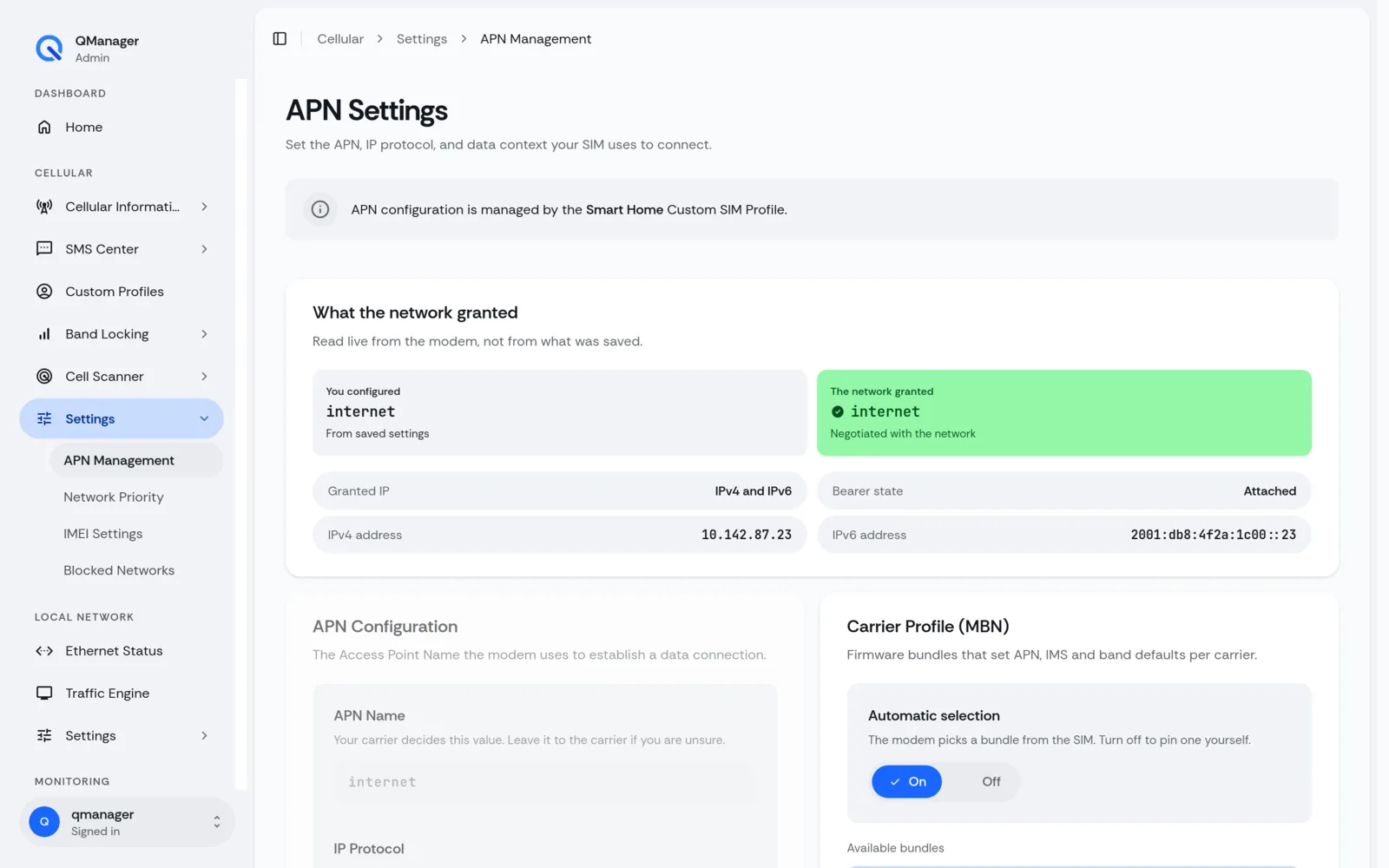Open Home via the house icon

44,128
